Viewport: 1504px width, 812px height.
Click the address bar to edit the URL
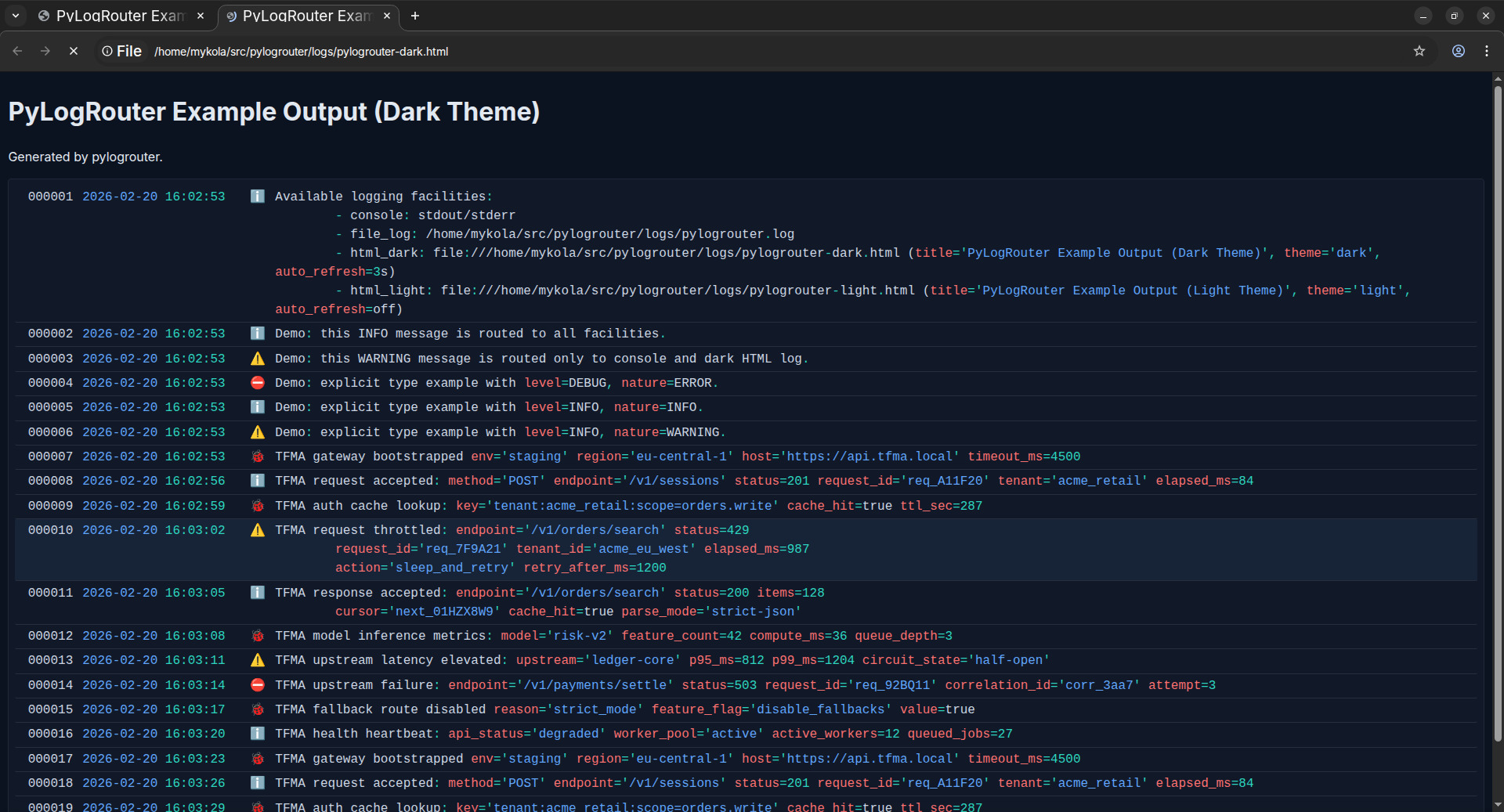click(548, 51)
